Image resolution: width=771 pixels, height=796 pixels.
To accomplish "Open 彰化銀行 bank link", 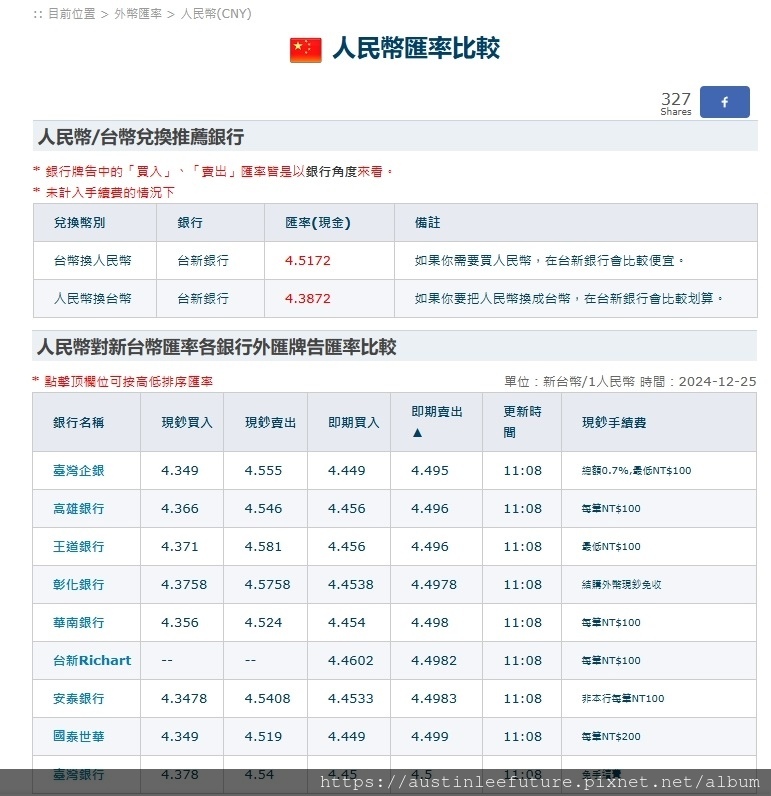I will coord(79,585).
